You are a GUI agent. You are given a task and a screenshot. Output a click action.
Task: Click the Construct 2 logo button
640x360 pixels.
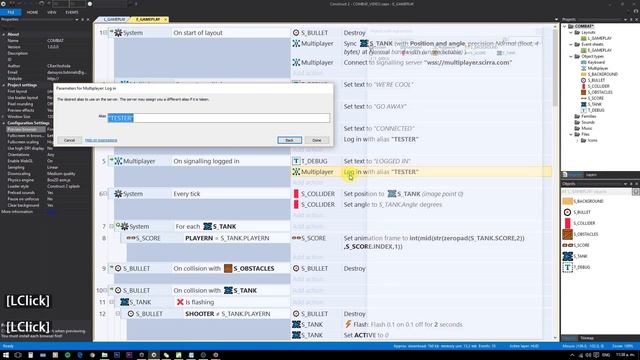click(x=3, y=3)
